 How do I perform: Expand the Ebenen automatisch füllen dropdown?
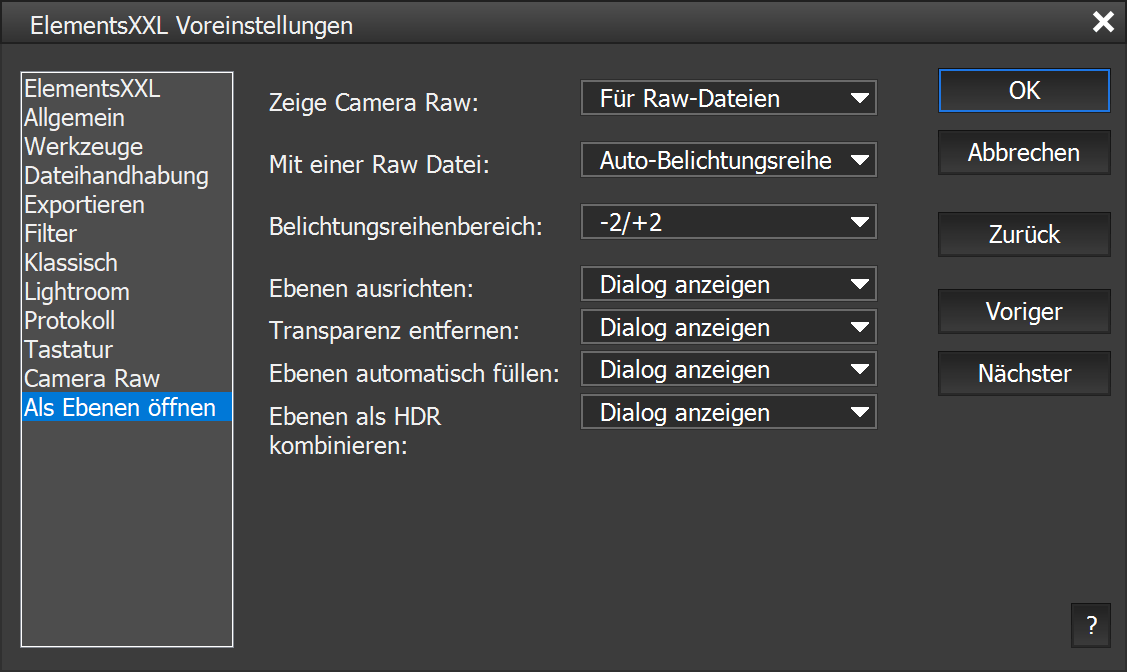pos(728,370)
